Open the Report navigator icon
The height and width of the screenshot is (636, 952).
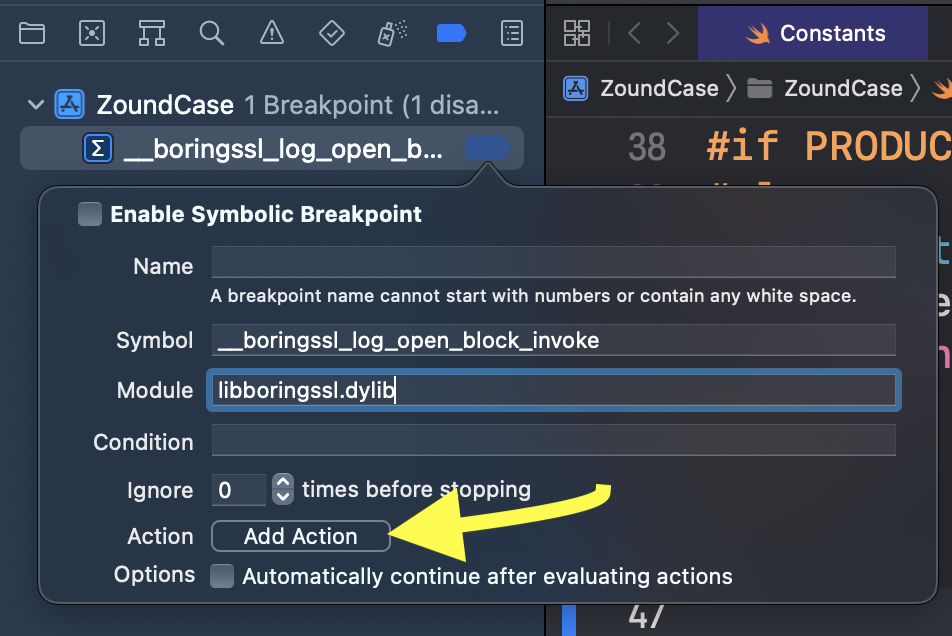(512, 33)
